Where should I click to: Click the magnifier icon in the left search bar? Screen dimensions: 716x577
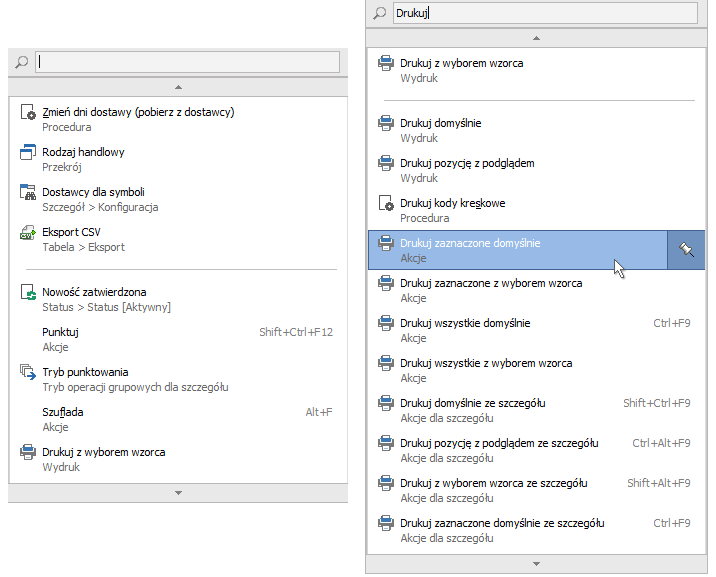click(x=22, y=62)
